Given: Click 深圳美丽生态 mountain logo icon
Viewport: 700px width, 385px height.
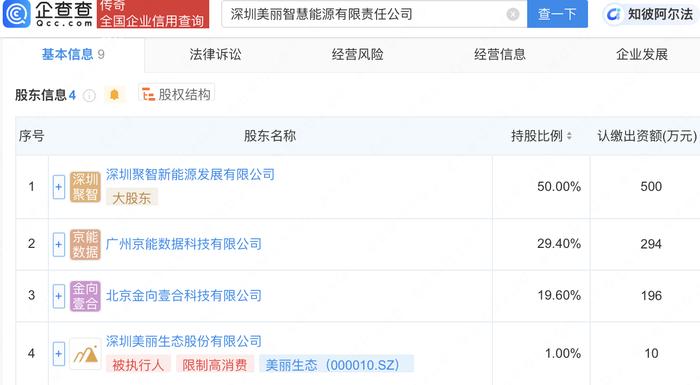Looking at the screenshot, I should (85, 354).
